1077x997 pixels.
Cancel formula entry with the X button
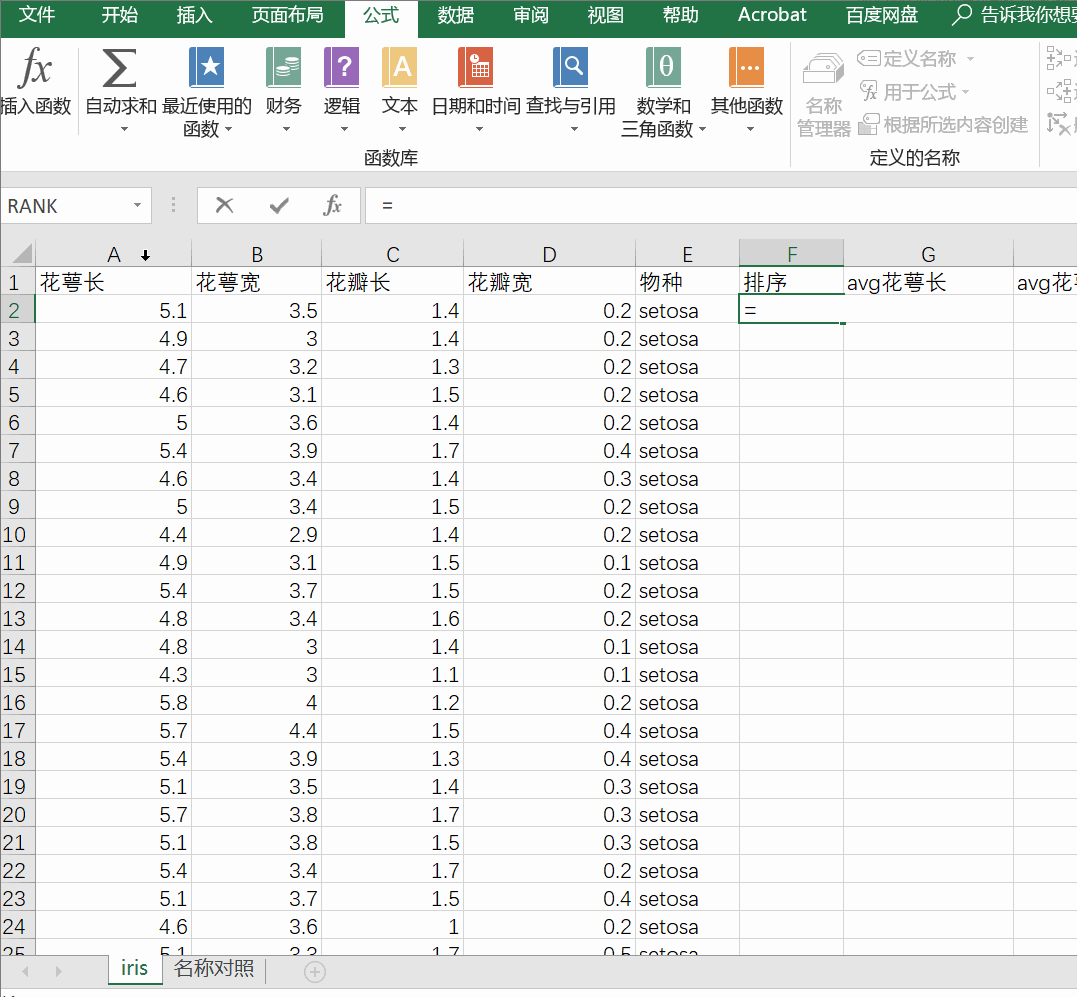(225, 205)
